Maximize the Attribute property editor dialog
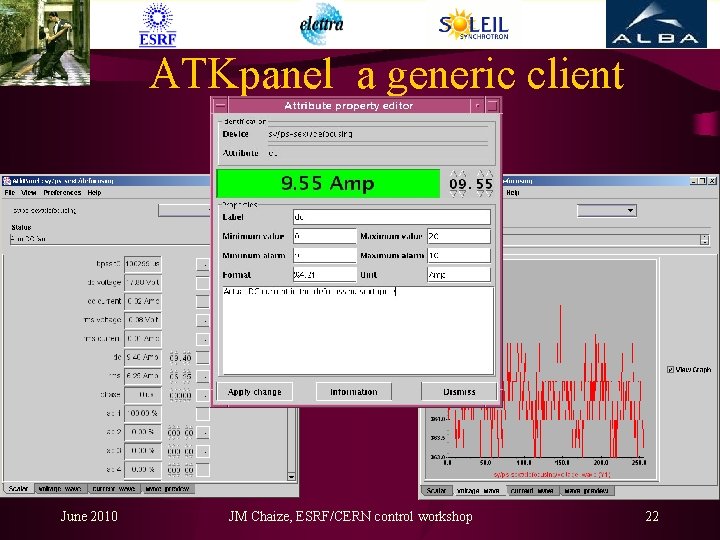720x540 pixels. click(492, 106)
